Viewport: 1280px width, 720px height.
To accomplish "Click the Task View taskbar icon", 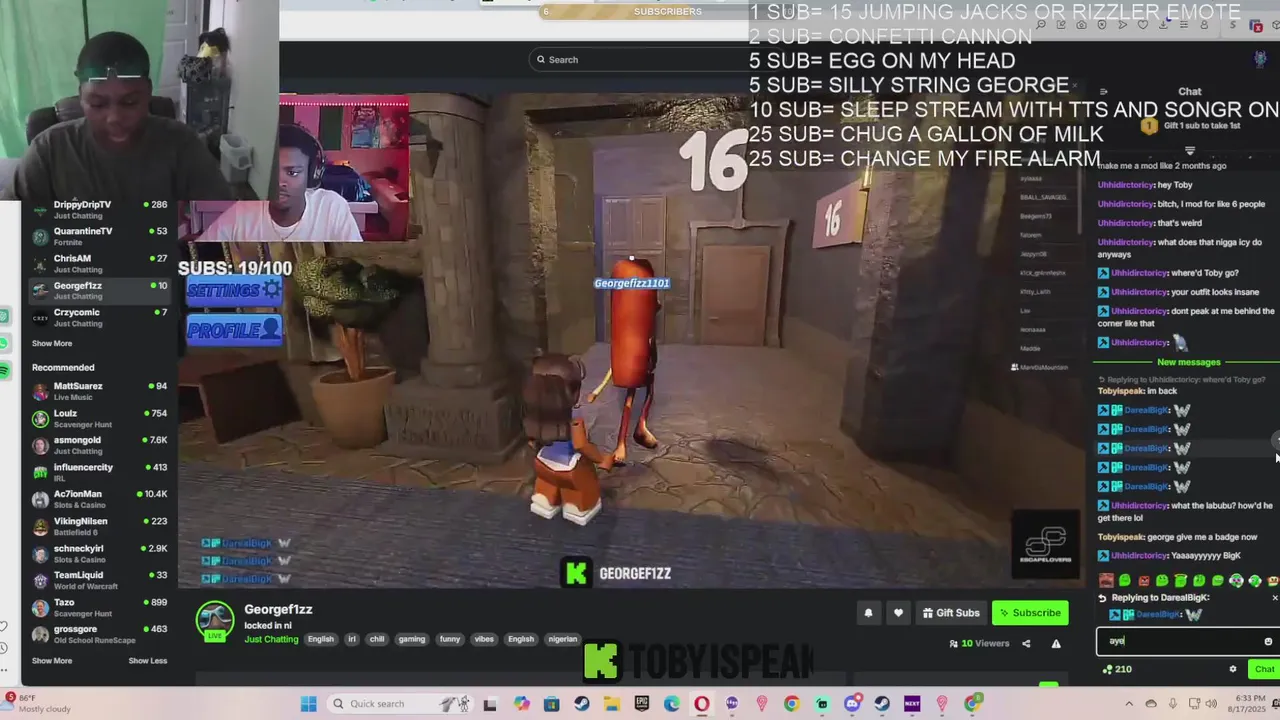I will coord(490,704).
